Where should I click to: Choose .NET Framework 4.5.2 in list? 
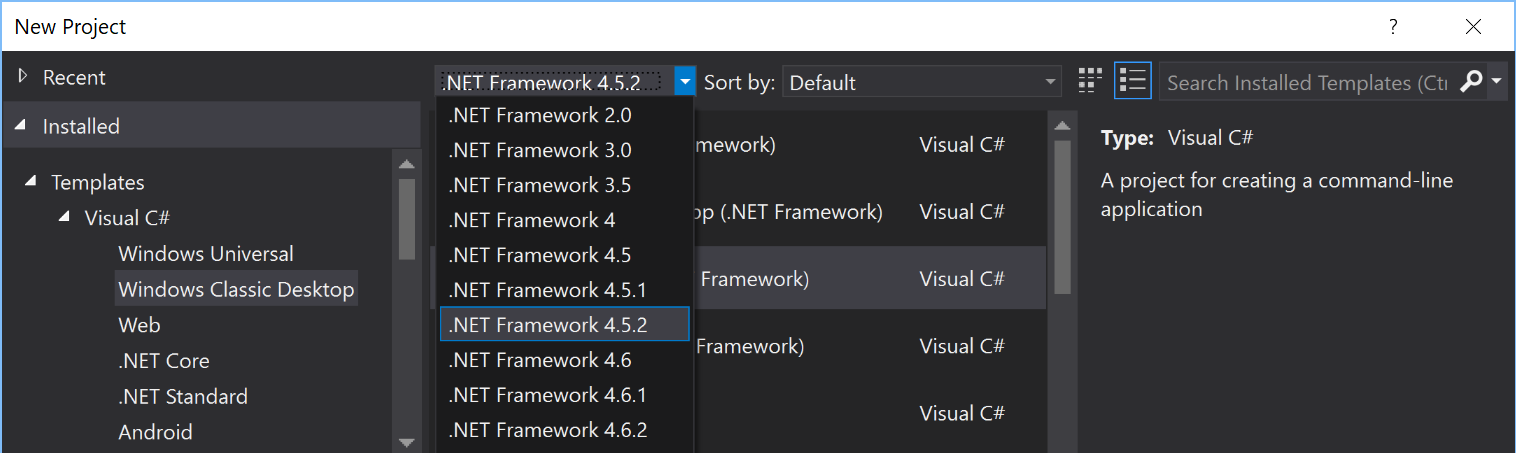click(565, 325)
